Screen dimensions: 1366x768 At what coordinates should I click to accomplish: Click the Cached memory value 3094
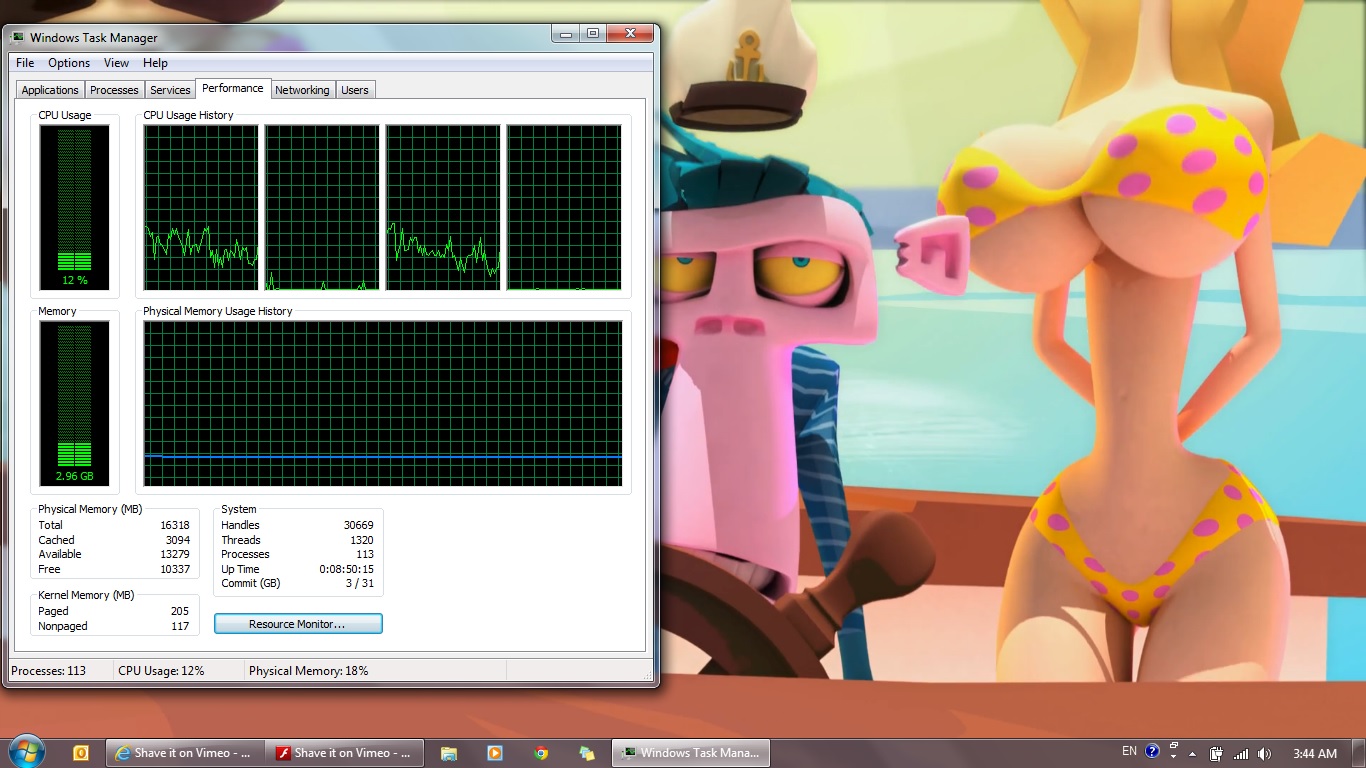point(178,540)
